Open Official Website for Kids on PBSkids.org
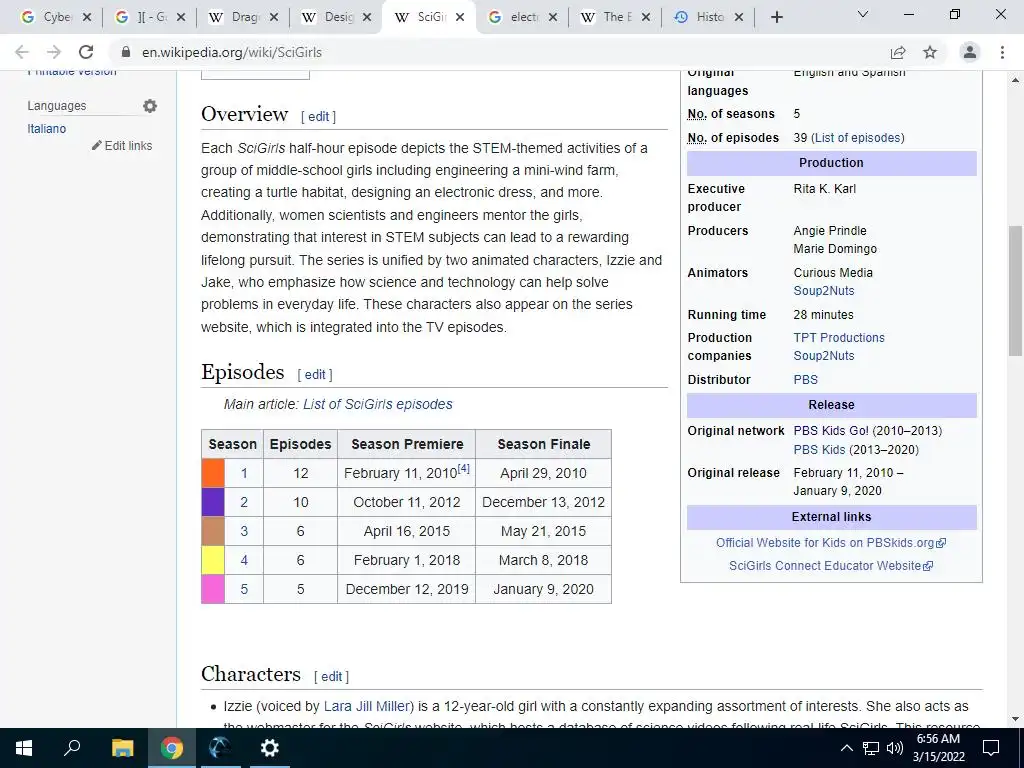Screen dimensions: 1024x768 831,543
